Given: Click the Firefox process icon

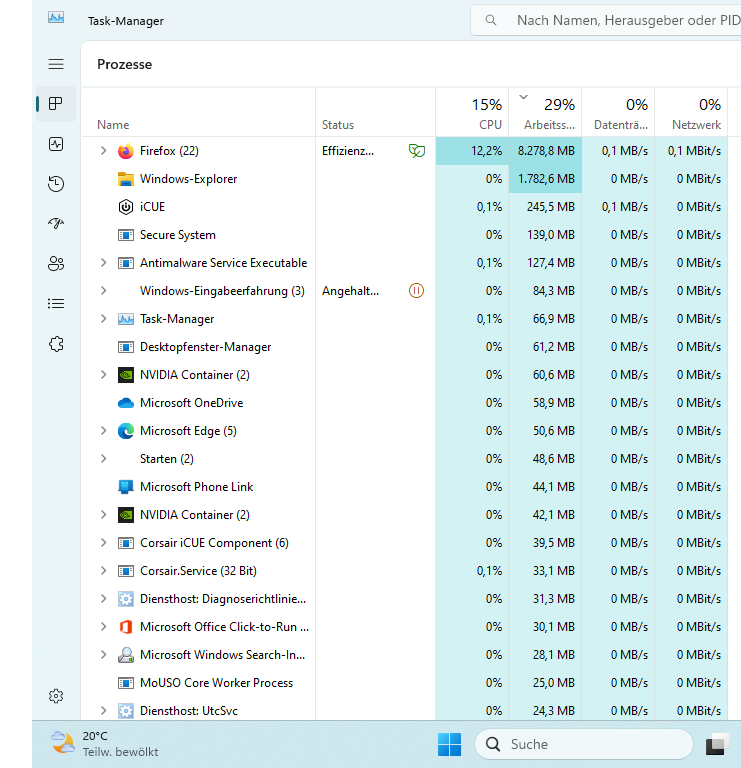Looking at the screenshot, I should 126,151.
